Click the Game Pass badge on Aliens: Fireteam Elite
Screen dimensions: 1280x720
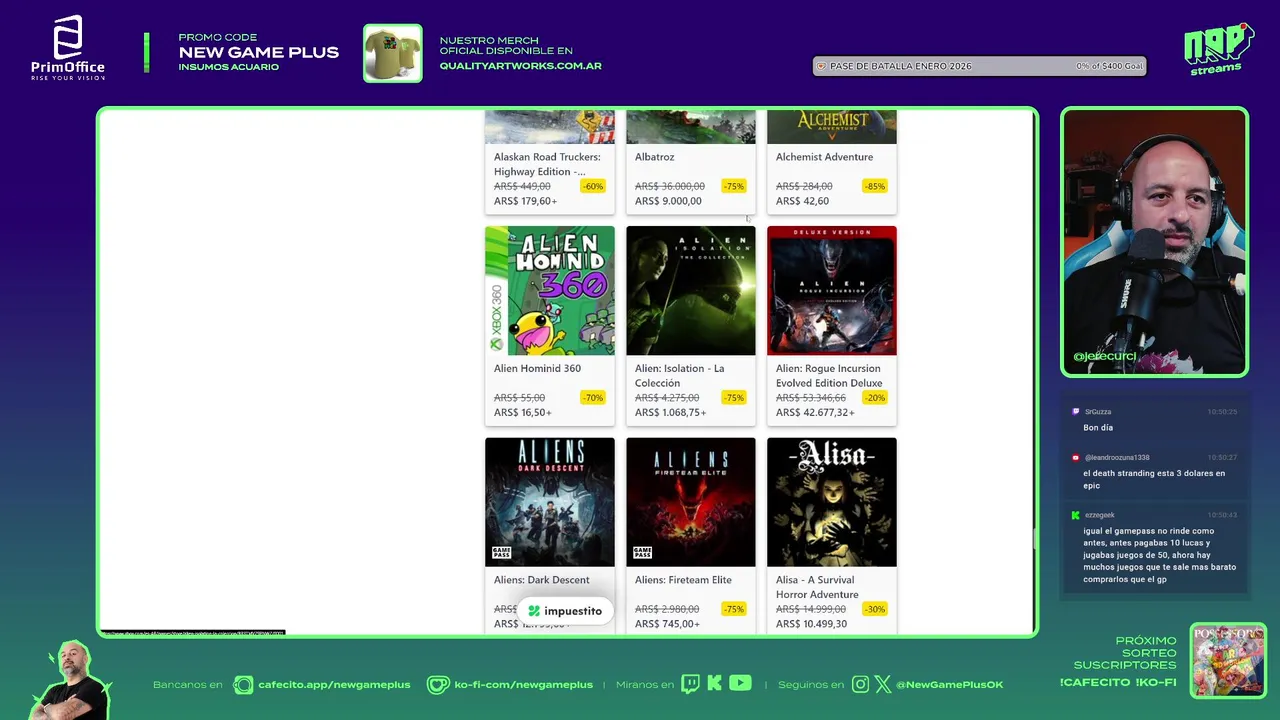[x=642, y=552]
